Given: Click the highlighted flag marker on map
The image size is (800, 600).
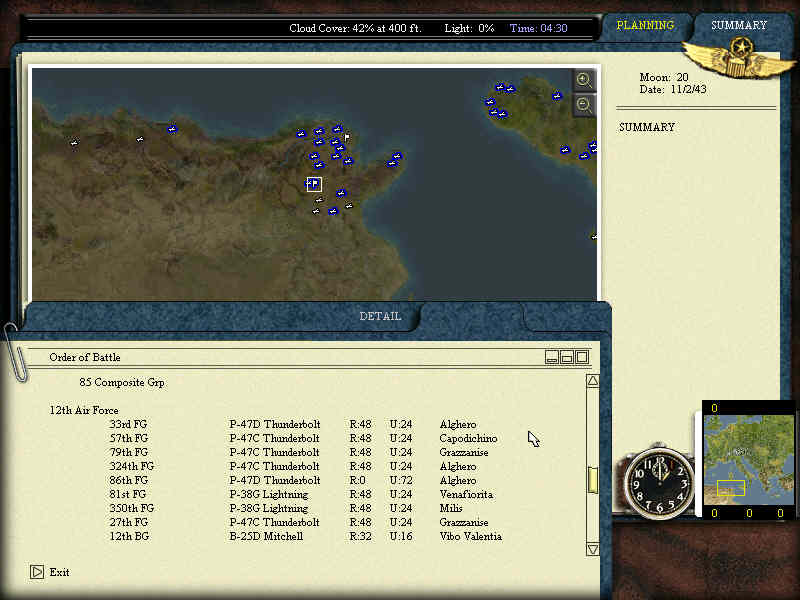Looking at the screenshot, I should (314, 184).
